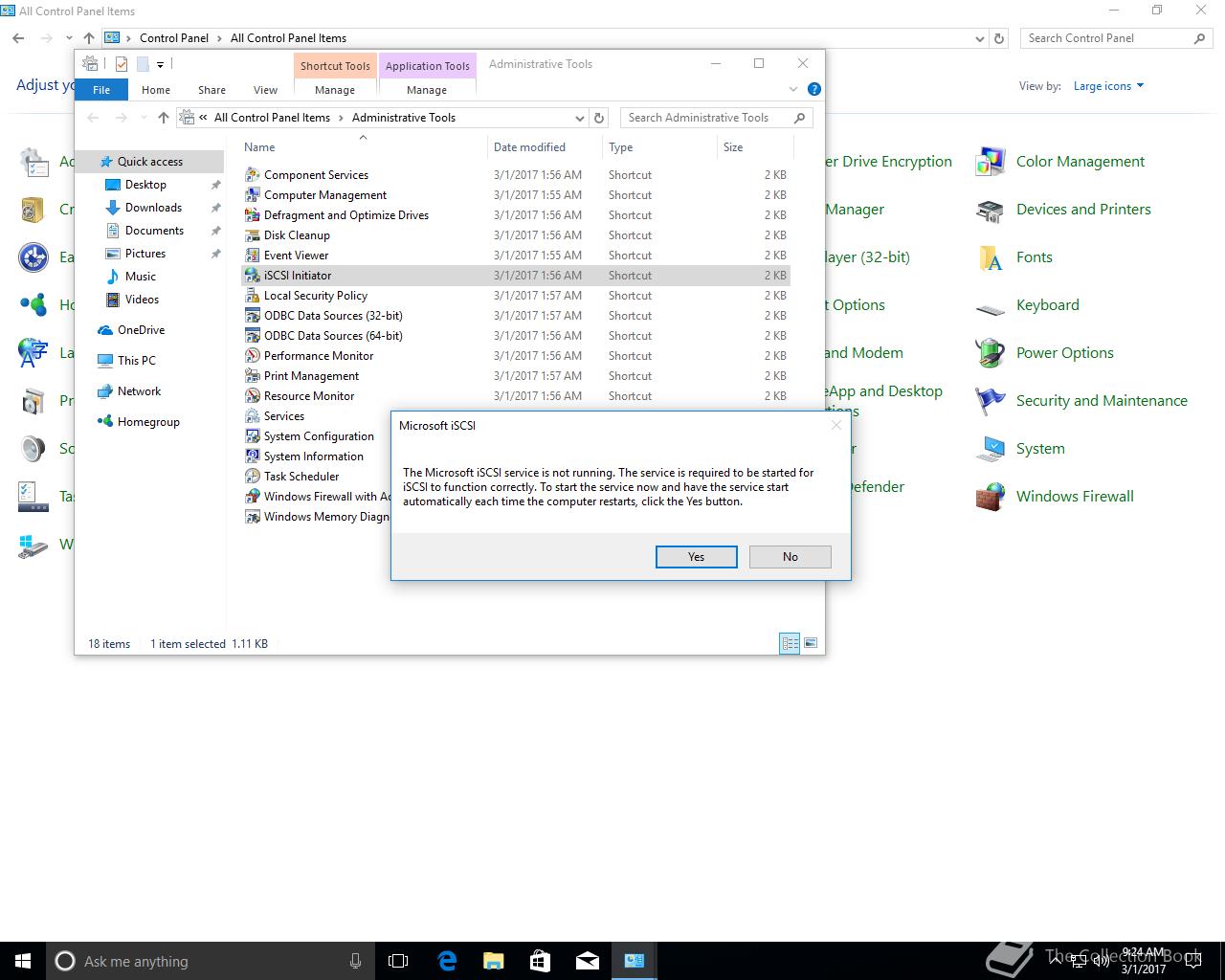Switch to large thumbnails view button
The height and width of the screenshot is (980, 1225).
tap(811, 644)
